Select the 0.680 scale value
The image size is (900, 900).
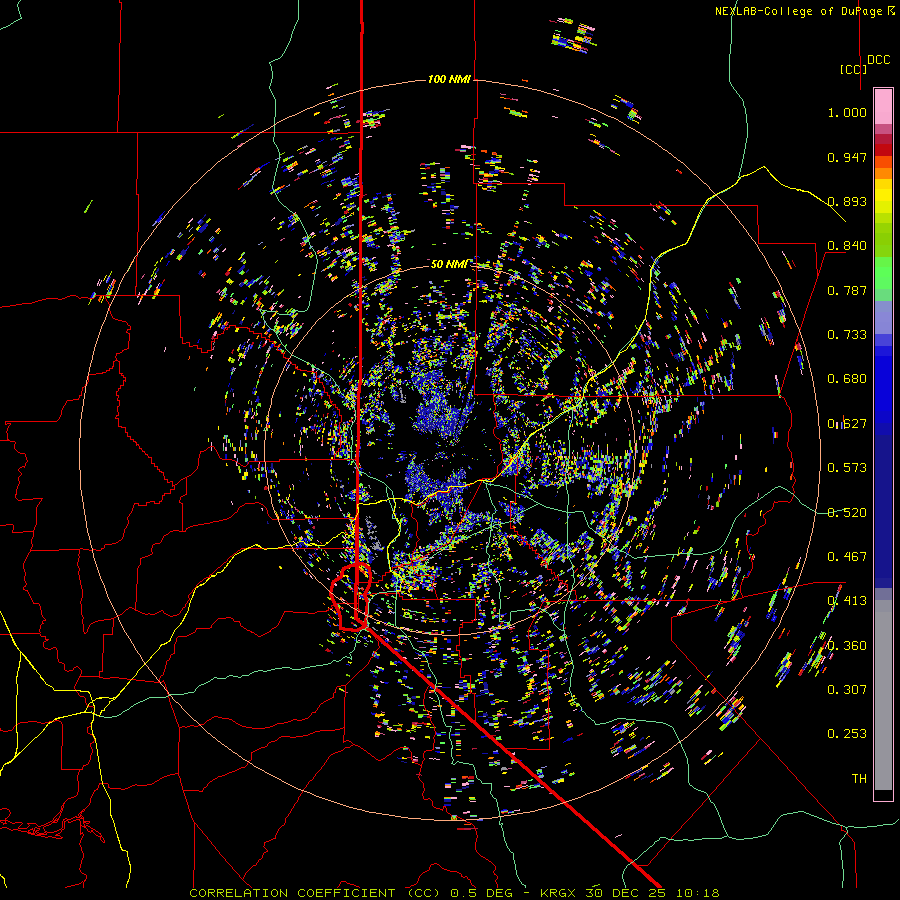[847, 379]
